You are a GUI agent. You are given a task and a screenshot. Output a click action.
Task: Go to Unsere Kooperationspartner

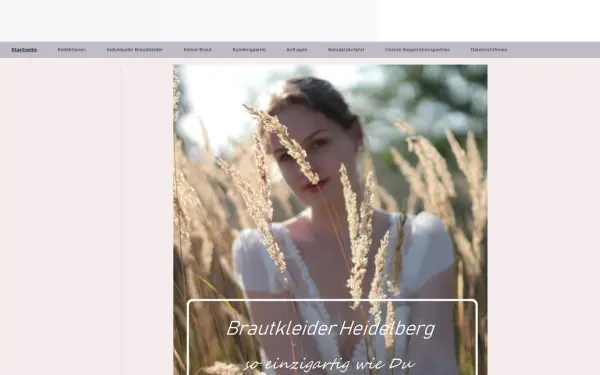pyautogui.click(x=417, y=50)
